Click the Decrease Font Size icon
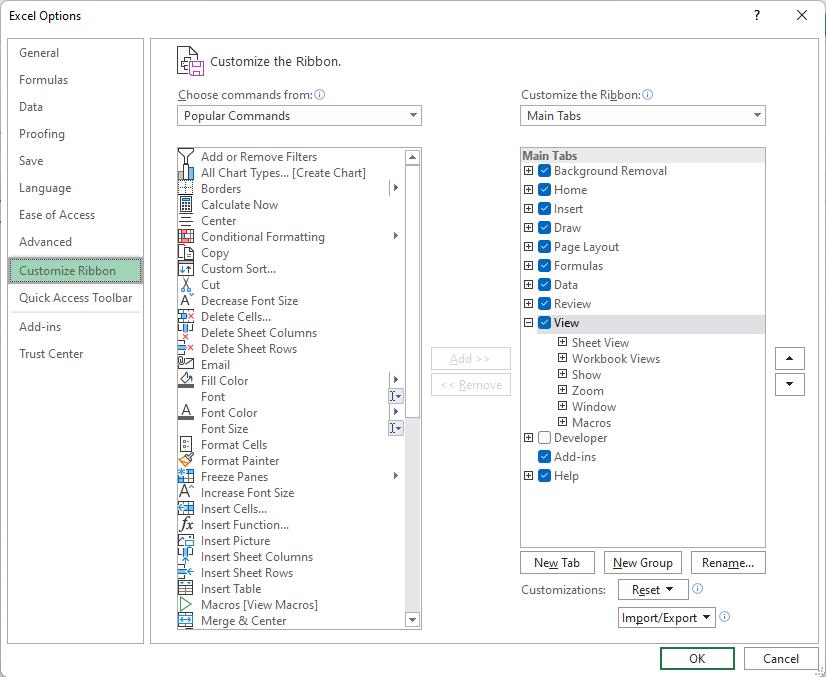 (x=185, y=301)
